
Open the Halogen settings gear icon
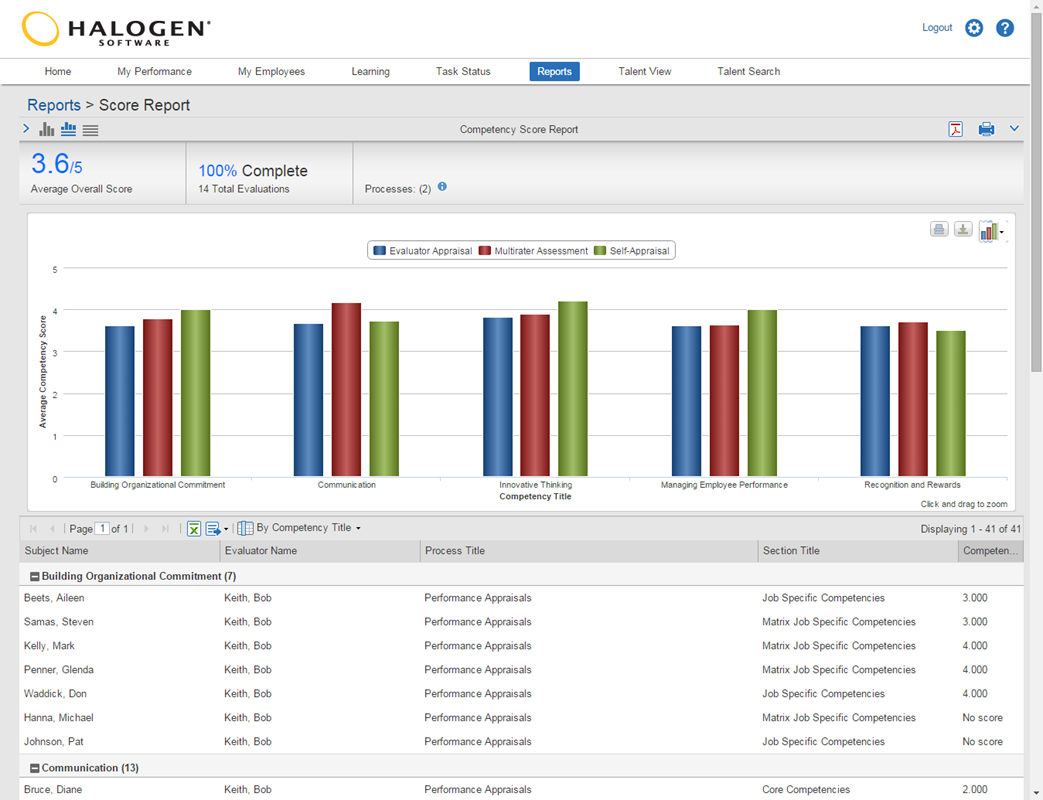point(973,28)
